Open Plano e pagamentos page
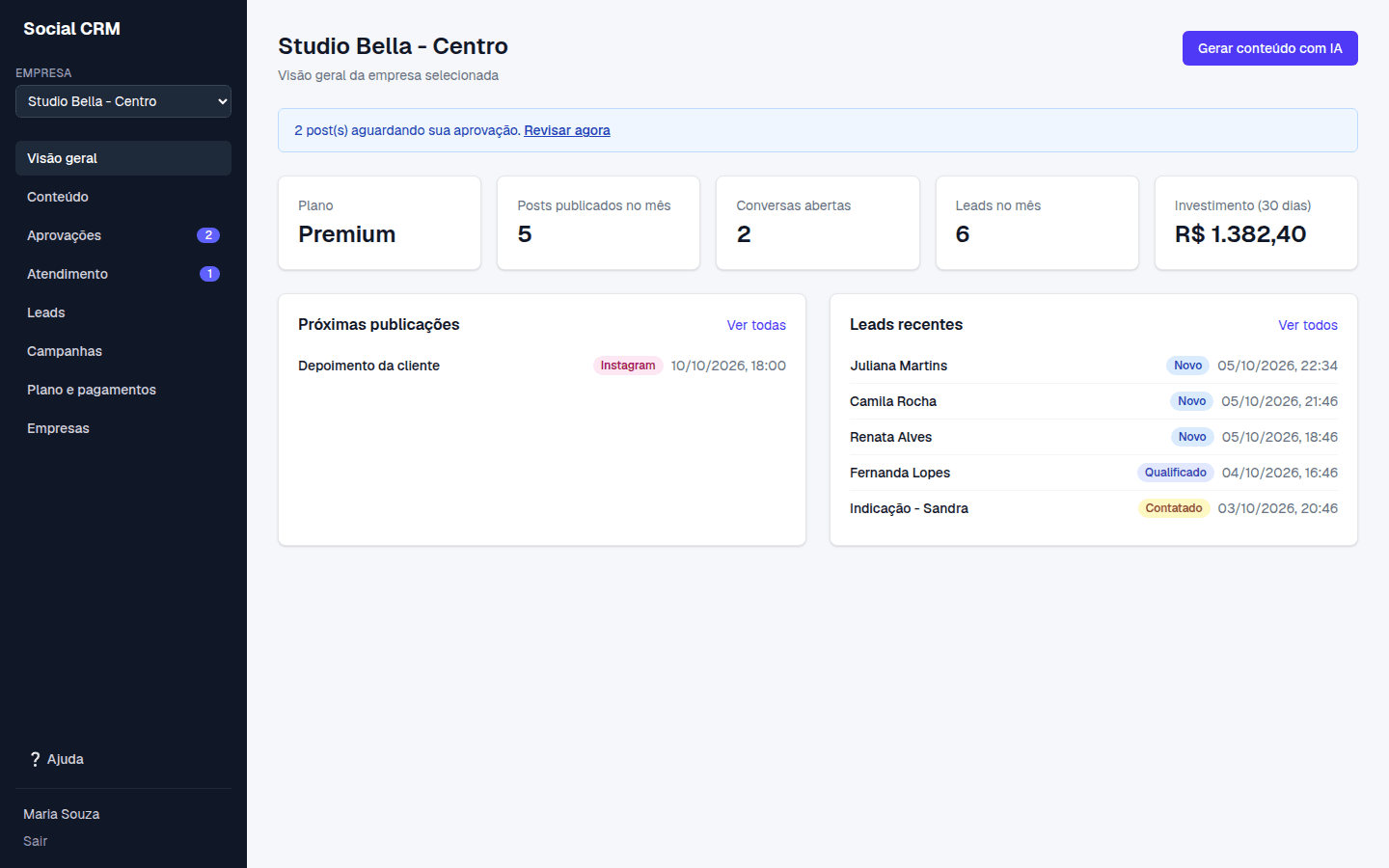 (123, 390)
